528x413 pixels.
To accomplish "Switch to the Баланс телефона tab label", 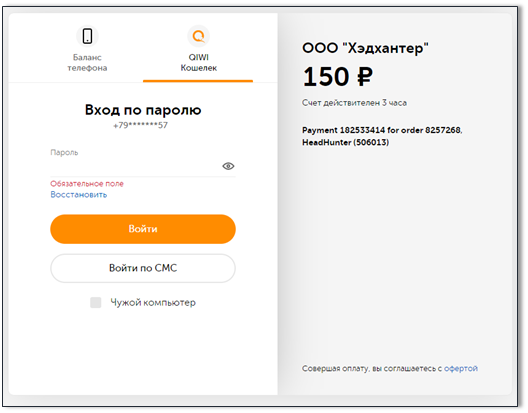I will (87, 63).
